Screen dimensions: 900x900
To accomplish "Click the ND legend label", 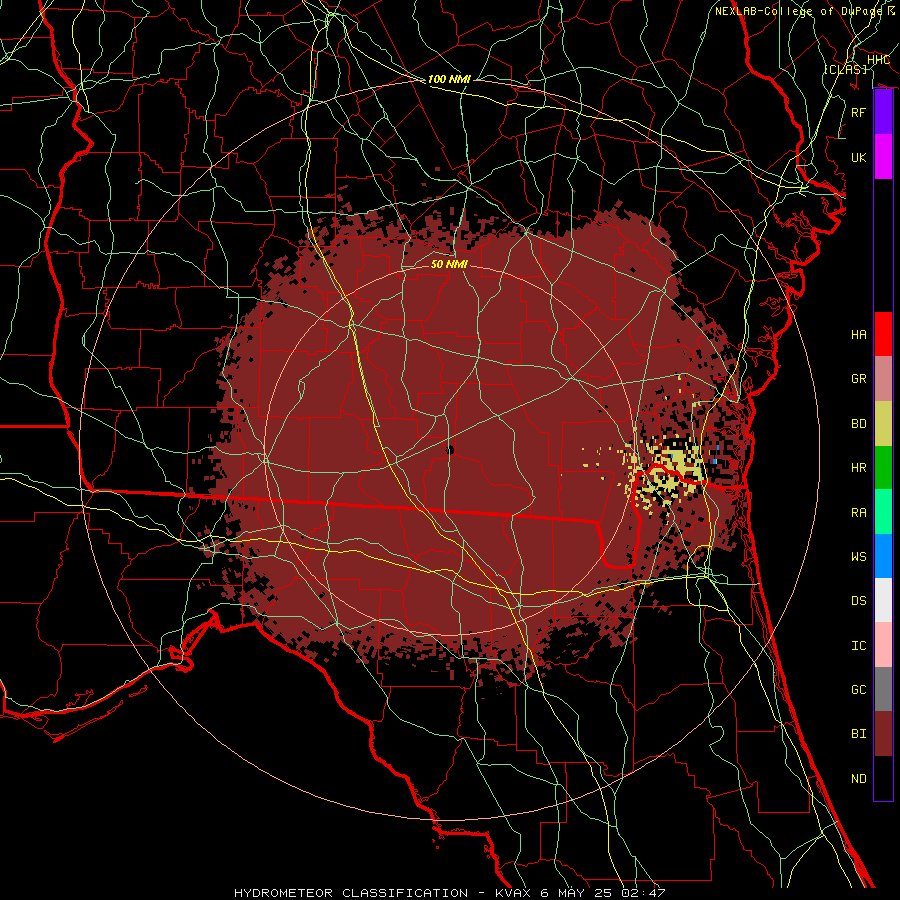I will pyautogui.click(x=858, y=779).
